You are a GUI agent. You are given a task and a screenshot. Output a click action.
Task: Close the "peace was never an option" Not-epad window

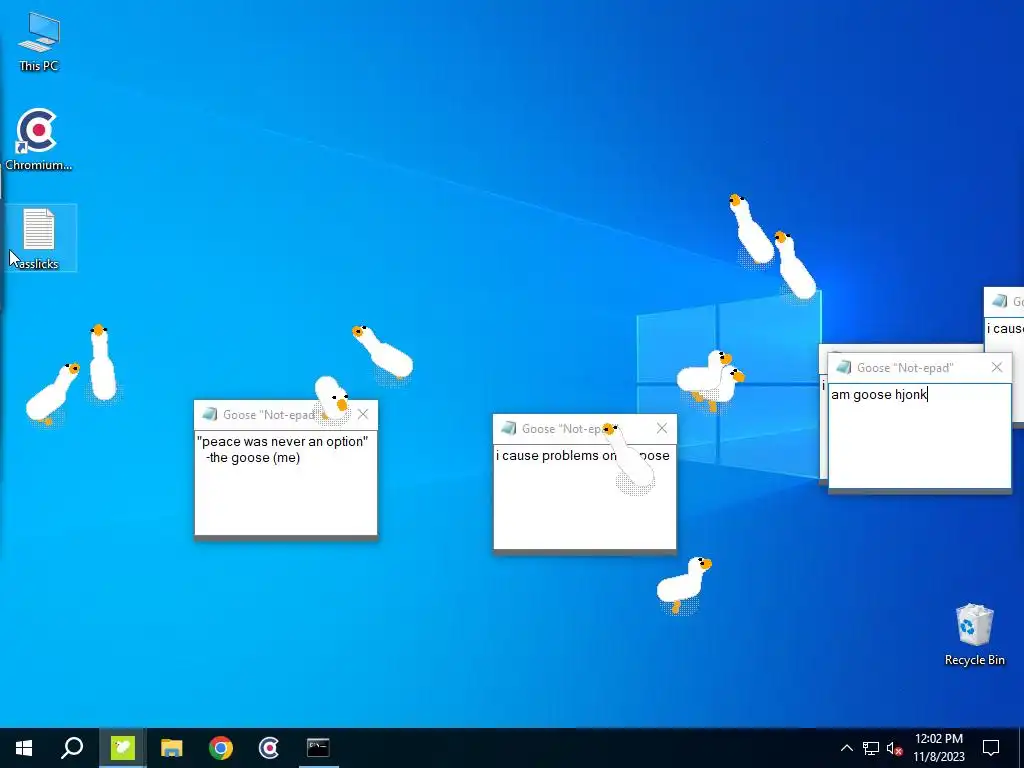click(x=363, y=414)
